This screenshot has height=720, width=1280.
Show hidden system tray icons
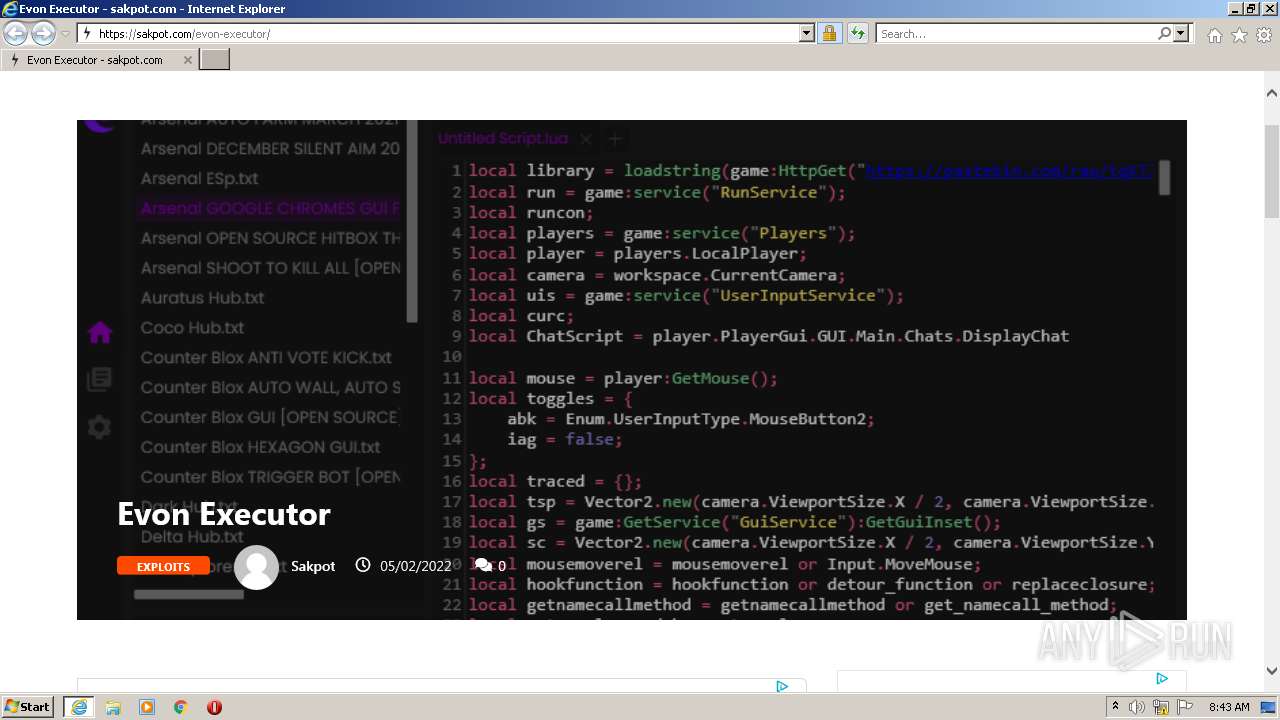[x=1116, y=706]
